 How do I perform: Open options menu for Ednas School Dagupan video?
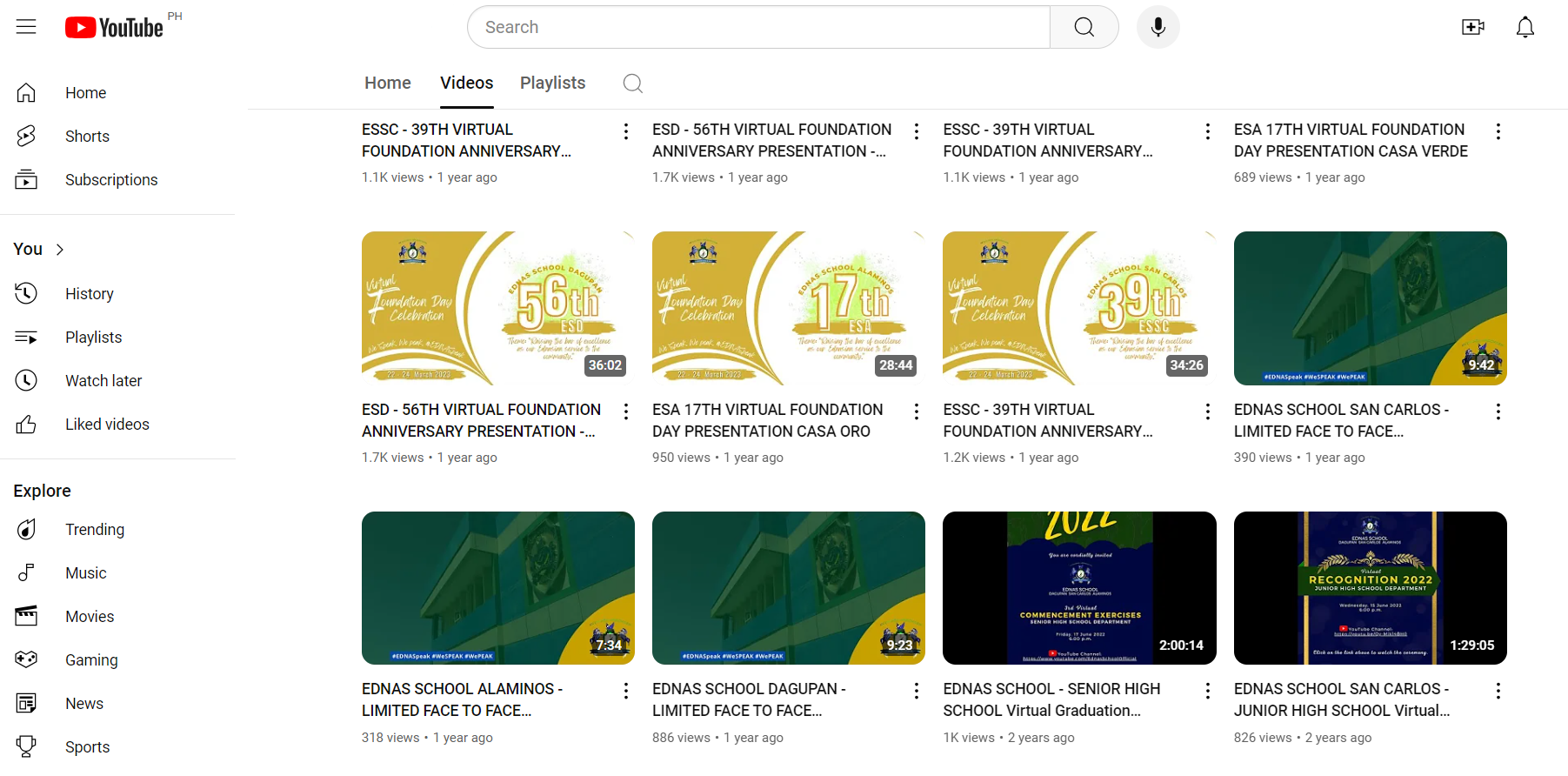pos(917,691)
